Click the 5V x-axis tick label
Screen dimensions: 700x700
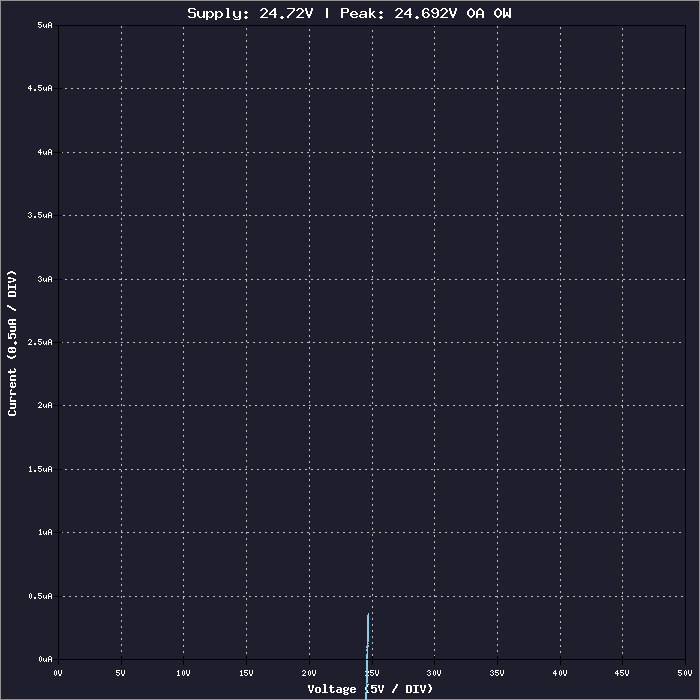point(121,673)
